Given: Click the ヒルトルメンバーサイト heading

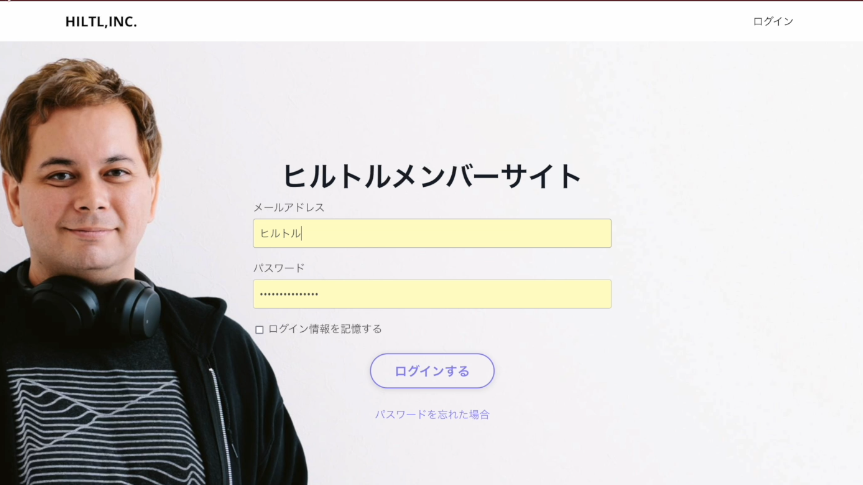Looking at the screenshot, I should 432,176.
